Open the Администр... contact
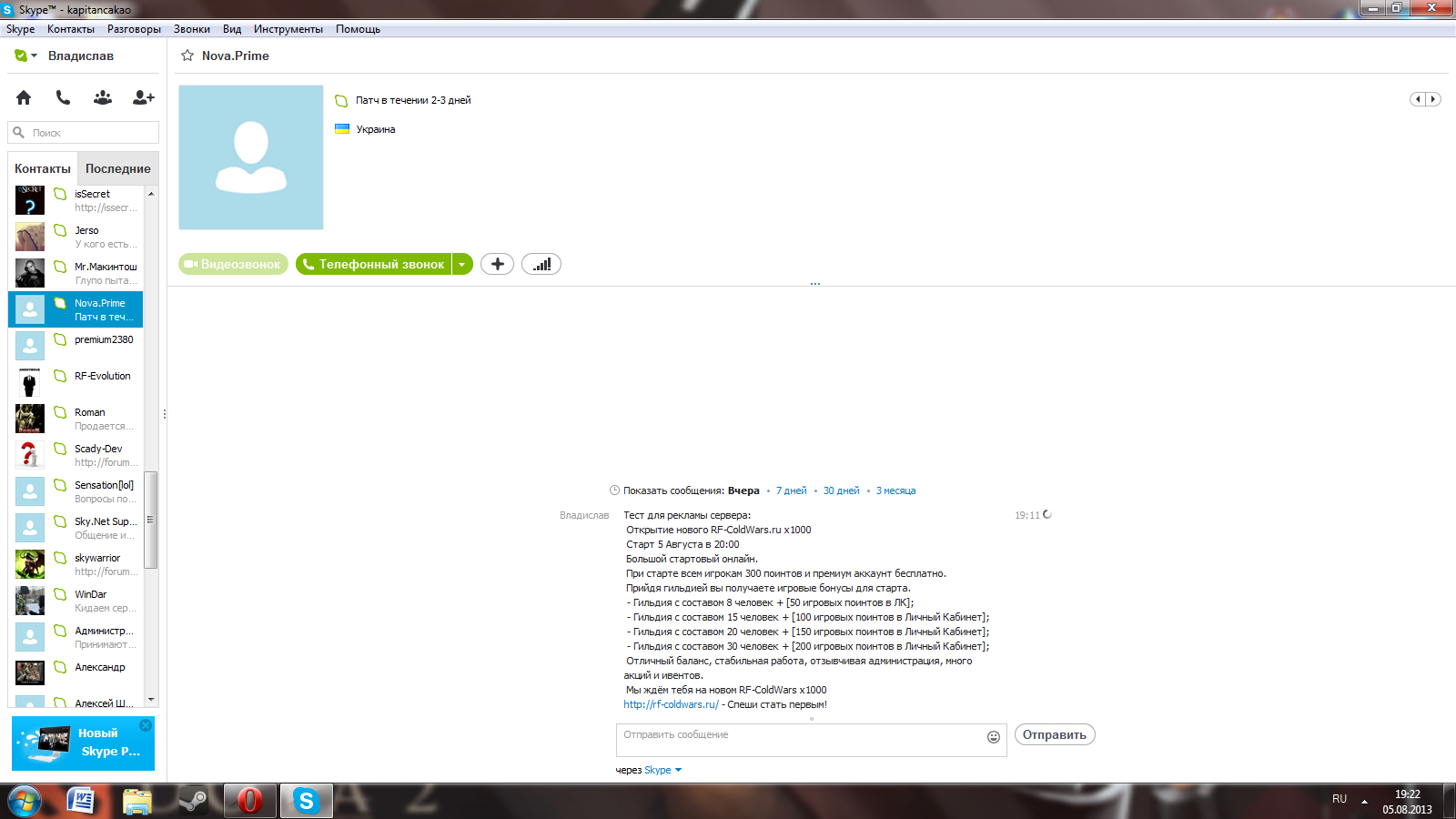The image size is (1456, 819). point(76,637)
